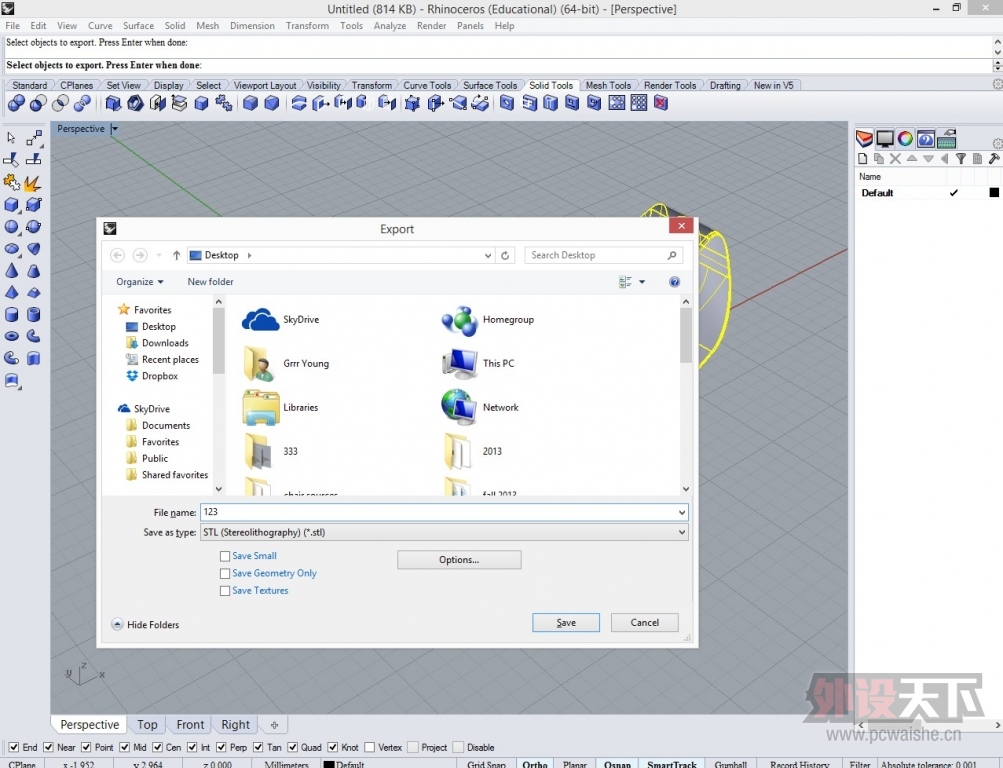Click the Fillet Edge cube icon

pyautogui.click(x=250, y=103)
